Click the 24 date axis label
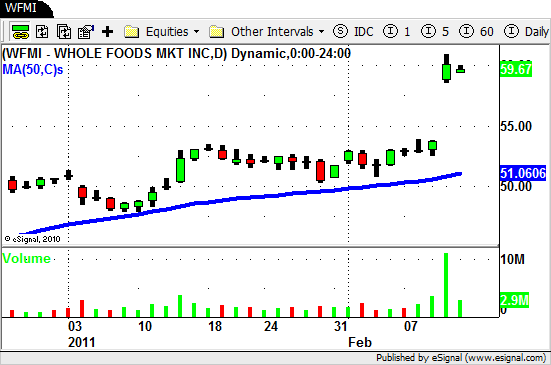 pyautogui.click(x=271, y=326)
